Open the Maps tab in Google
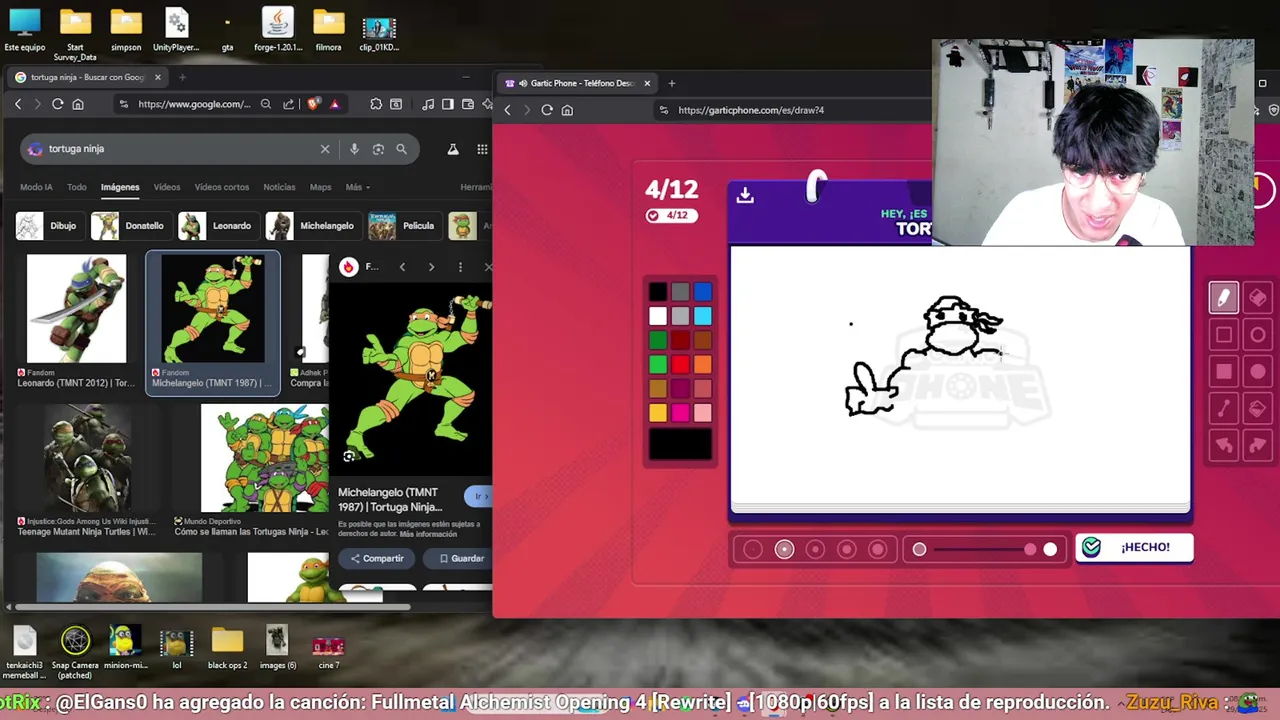This screenshot has width=1280, height=720. coord(320,187)
